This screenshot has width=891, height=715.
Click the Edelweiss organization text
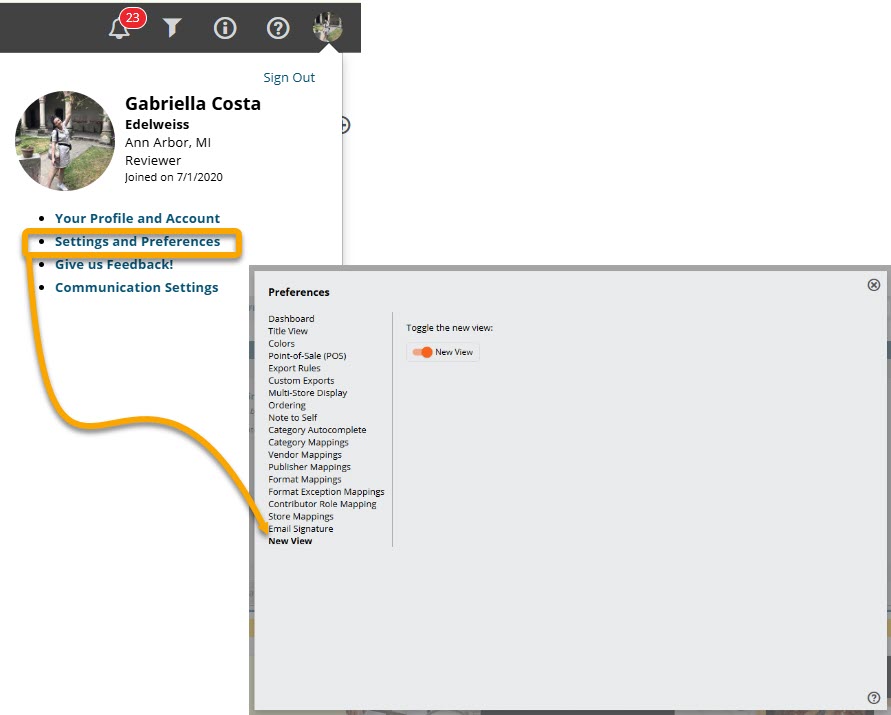click(x=157, y=124)
